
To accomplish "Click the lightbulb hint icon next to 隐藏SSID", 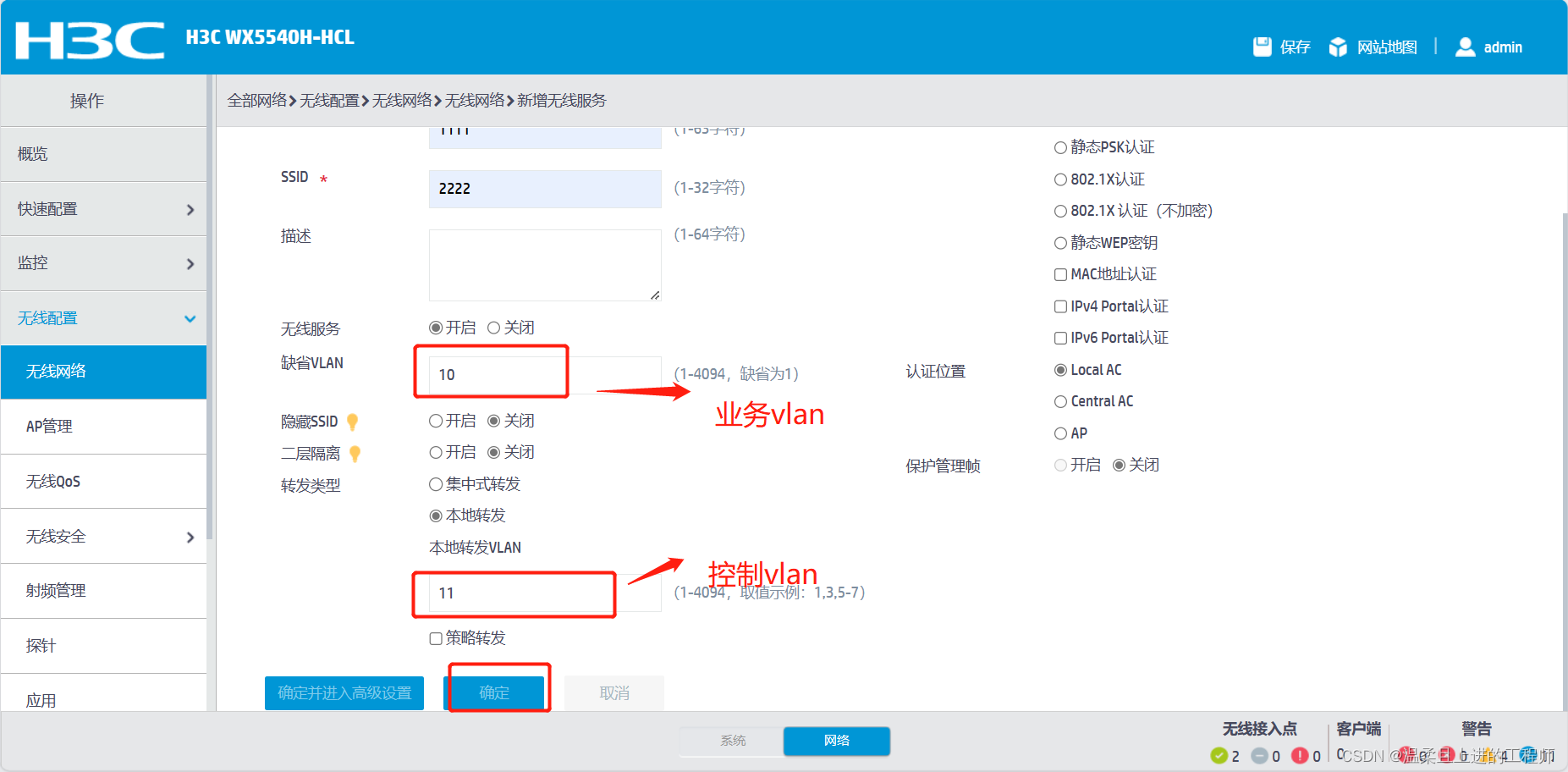I will pyautogui.click(x=353, y=422).
